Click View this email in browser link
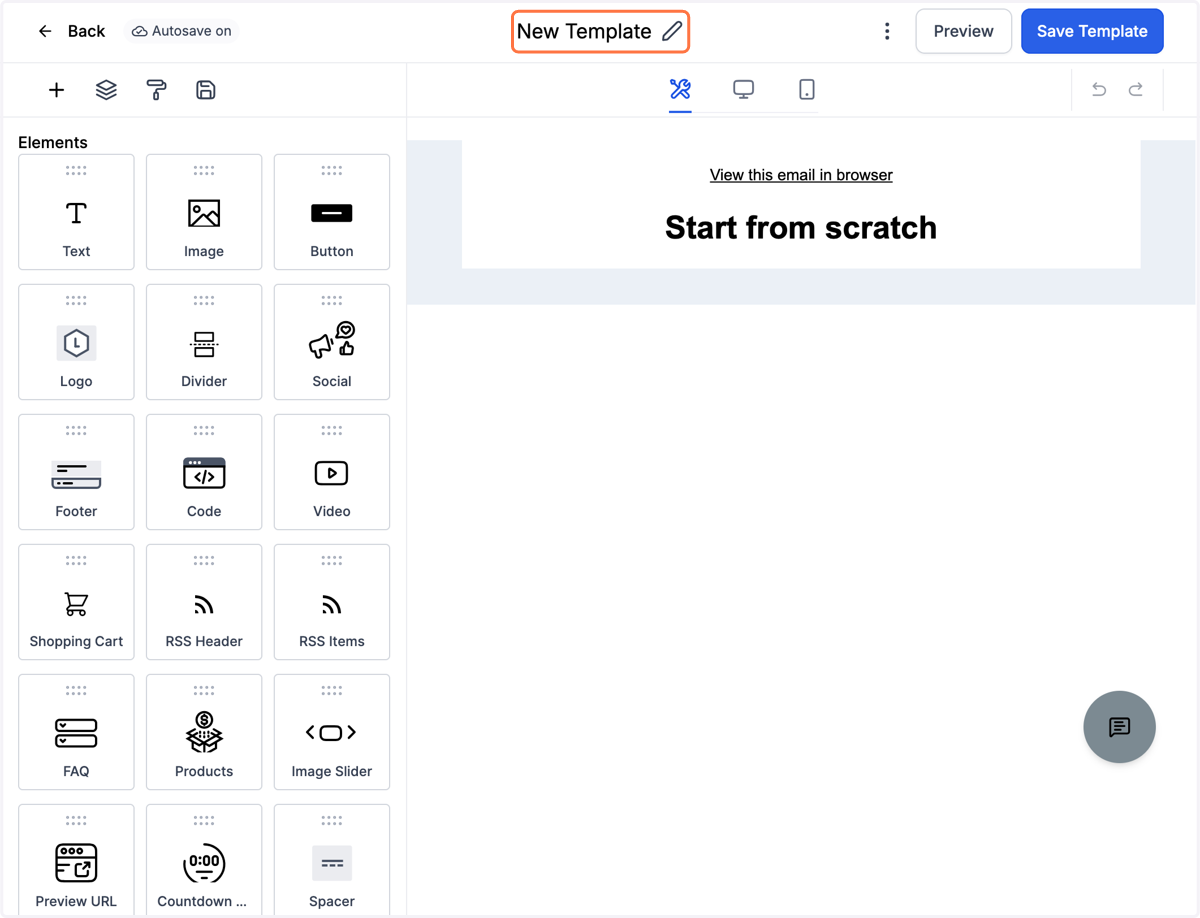This screenshot has width=1200, height=918. click(801, 175)
